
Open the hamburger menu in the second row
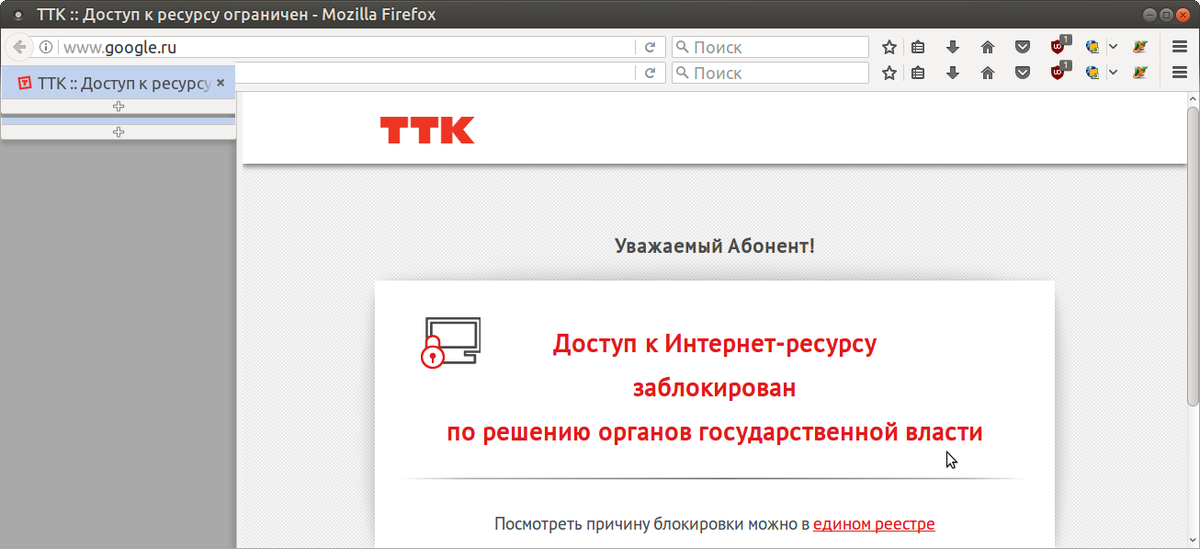(x=1180, y=73)
